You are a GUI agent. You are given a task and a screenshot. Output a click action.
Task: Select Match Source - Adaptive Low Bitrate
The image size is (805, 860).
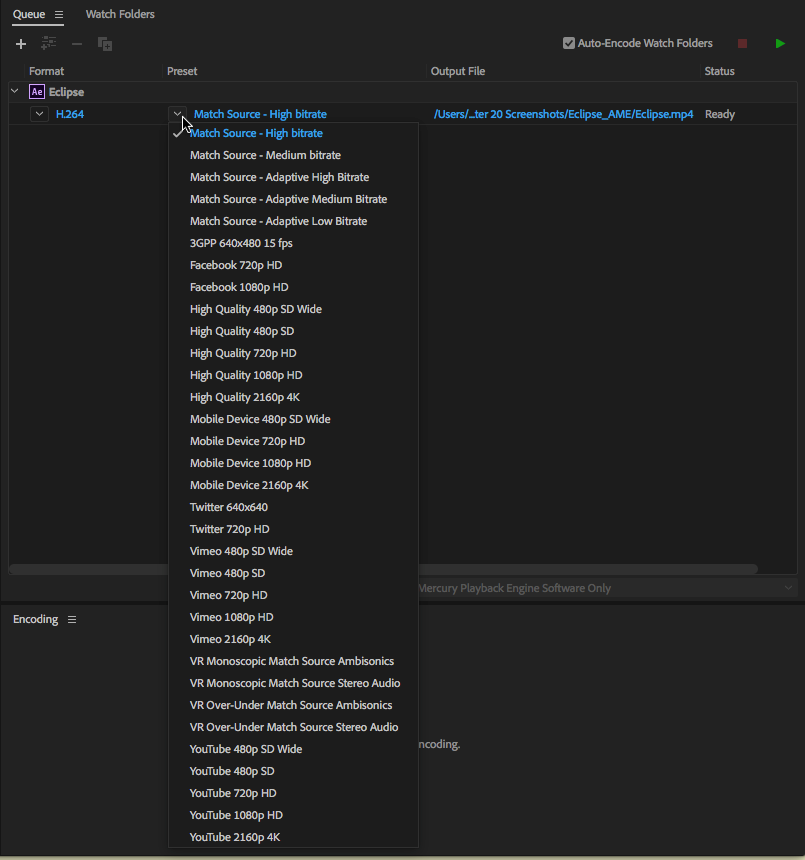coord(278,221)
